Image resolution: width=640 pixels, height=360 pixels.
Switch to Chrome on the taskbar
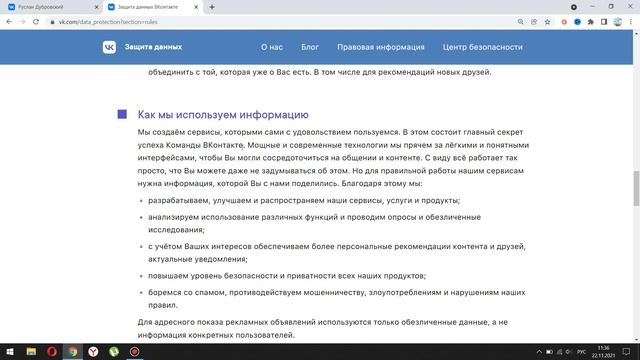(x=73, y=351)
